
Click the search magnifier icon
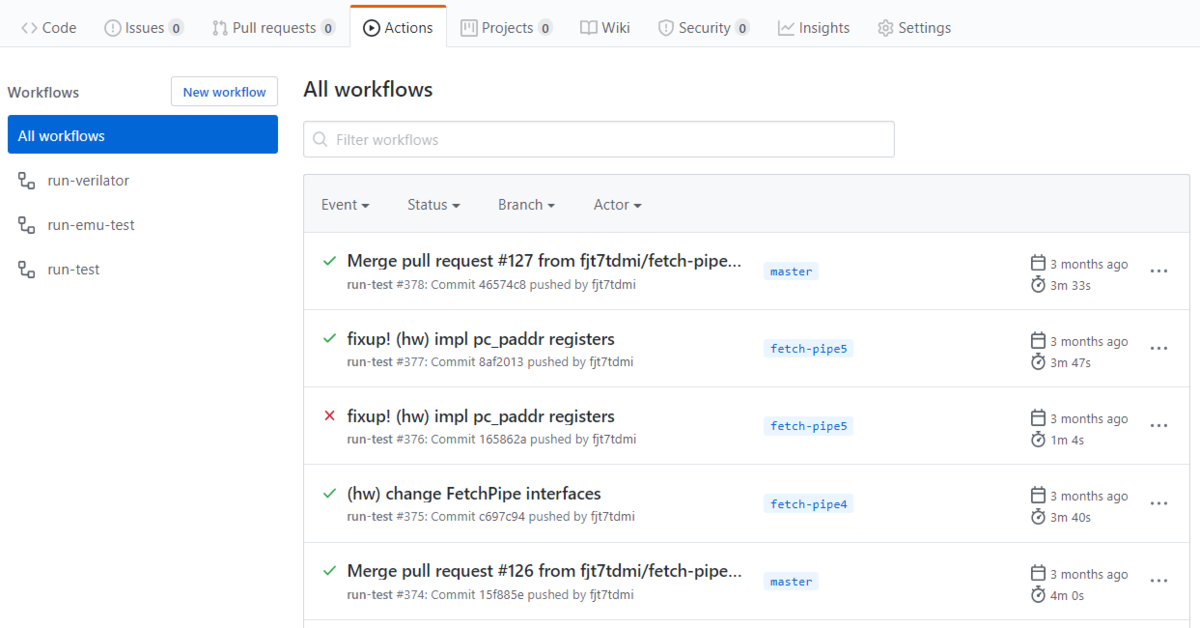click(x=320, y=140)
